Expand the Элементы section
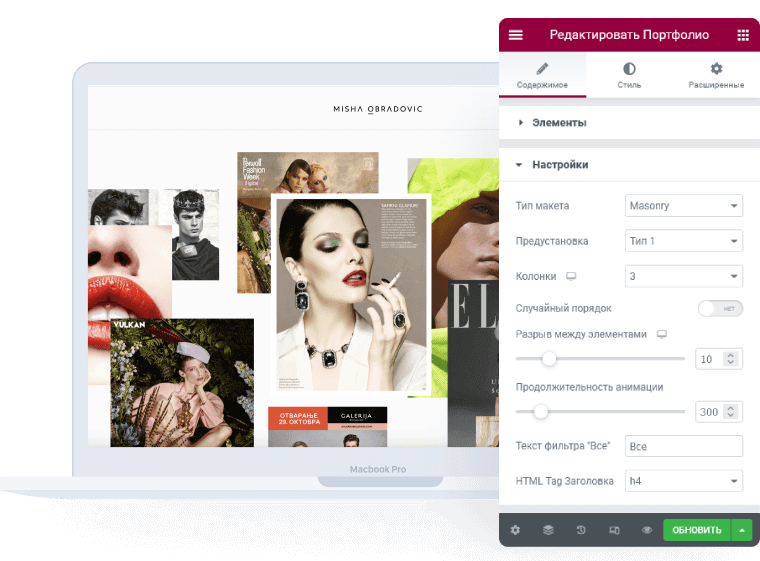This screenshot has height=561, width=760. (629, 123)
